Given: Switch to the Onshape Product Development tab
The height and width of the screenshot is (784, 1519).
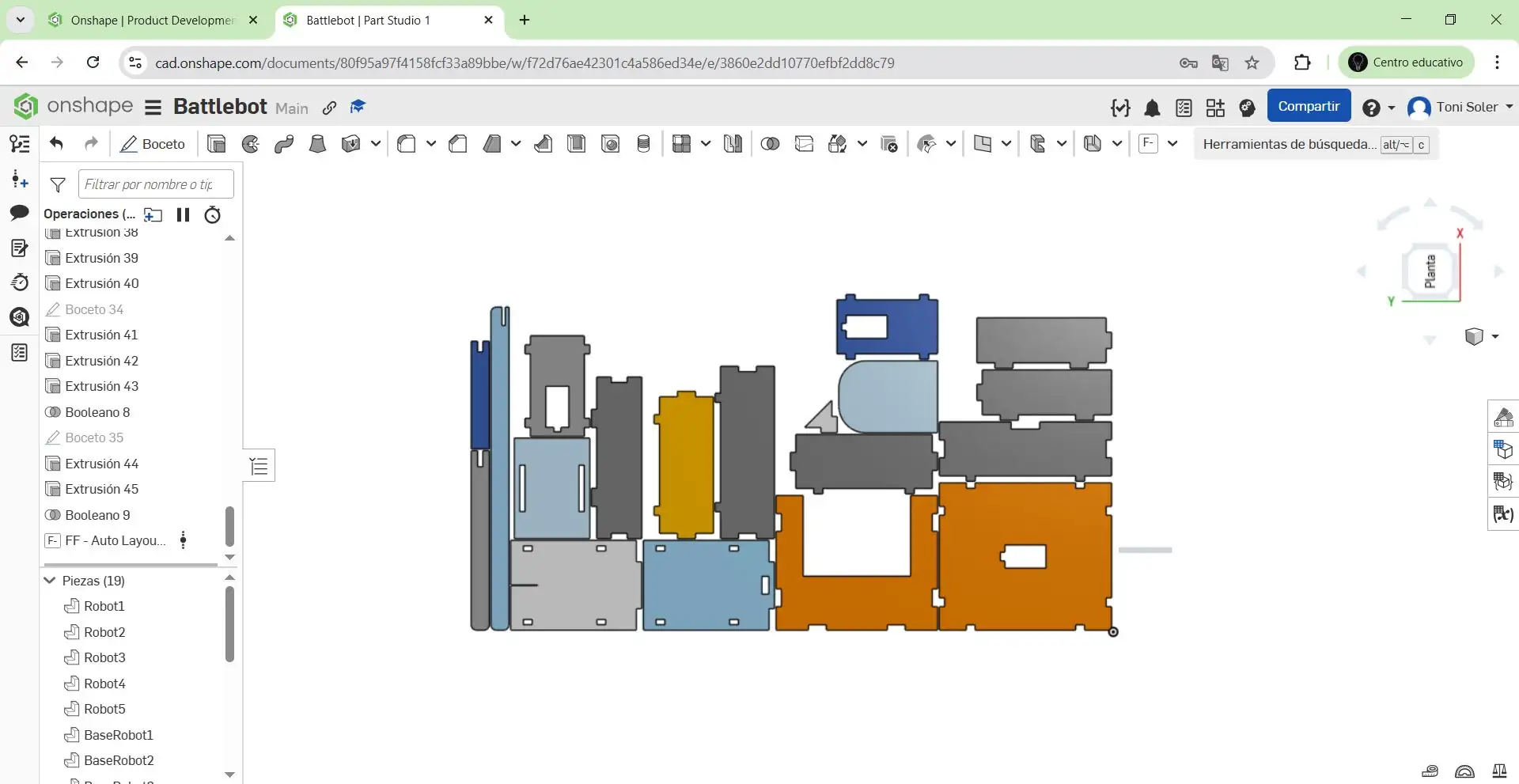Looking at the screenshot, I should pos(153,20).
